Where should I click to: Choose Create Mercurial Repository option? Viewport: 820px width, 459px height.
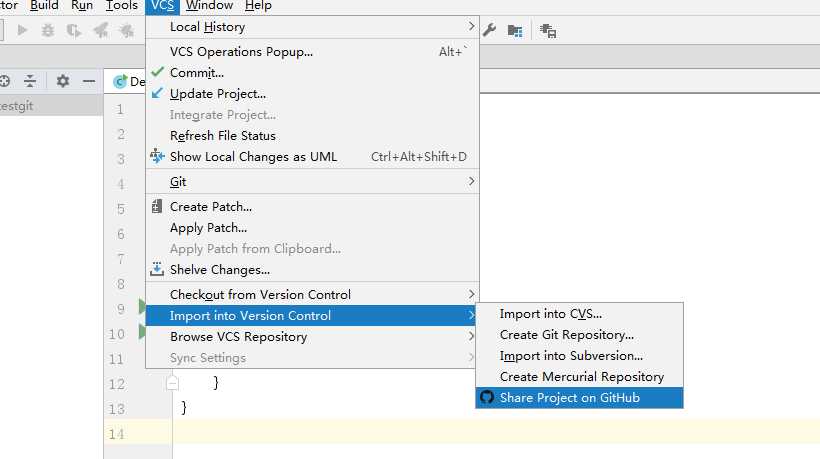579,376
